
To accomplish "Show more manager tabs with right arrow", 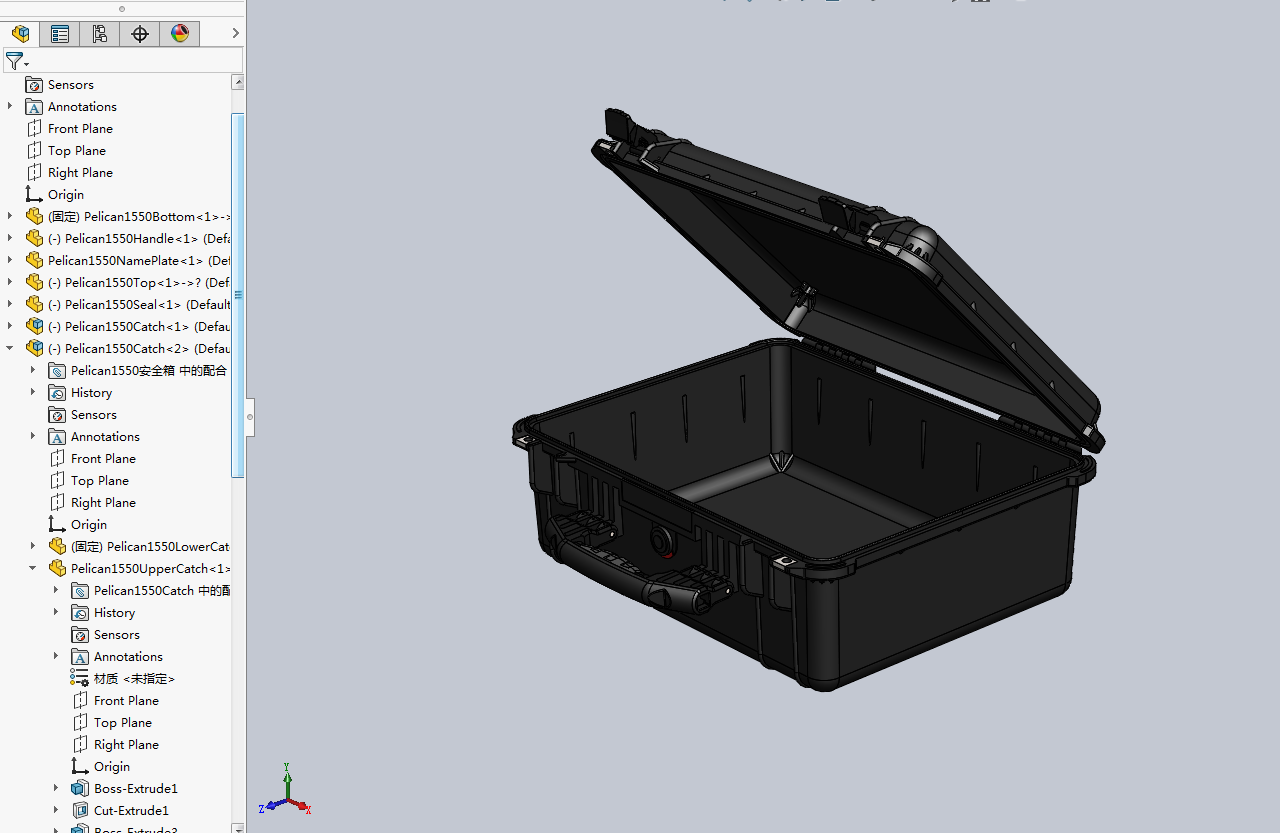I will point(235,34).
